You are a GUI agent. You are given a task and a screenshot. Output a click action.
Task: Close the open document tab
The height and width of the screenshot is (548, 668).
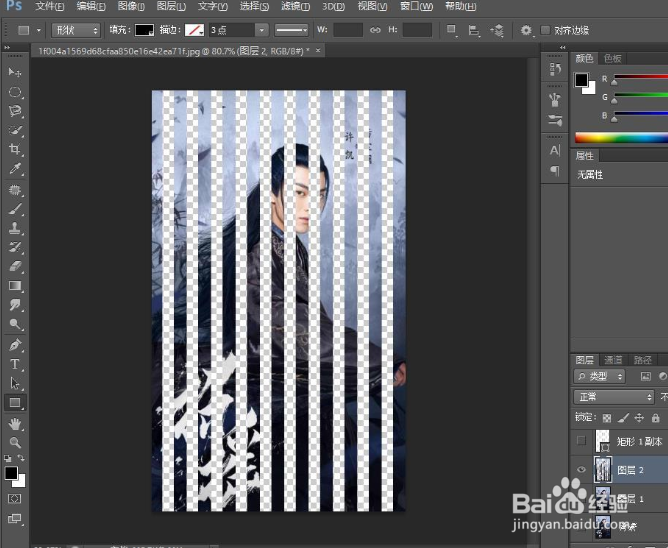[x=318, y=51]
